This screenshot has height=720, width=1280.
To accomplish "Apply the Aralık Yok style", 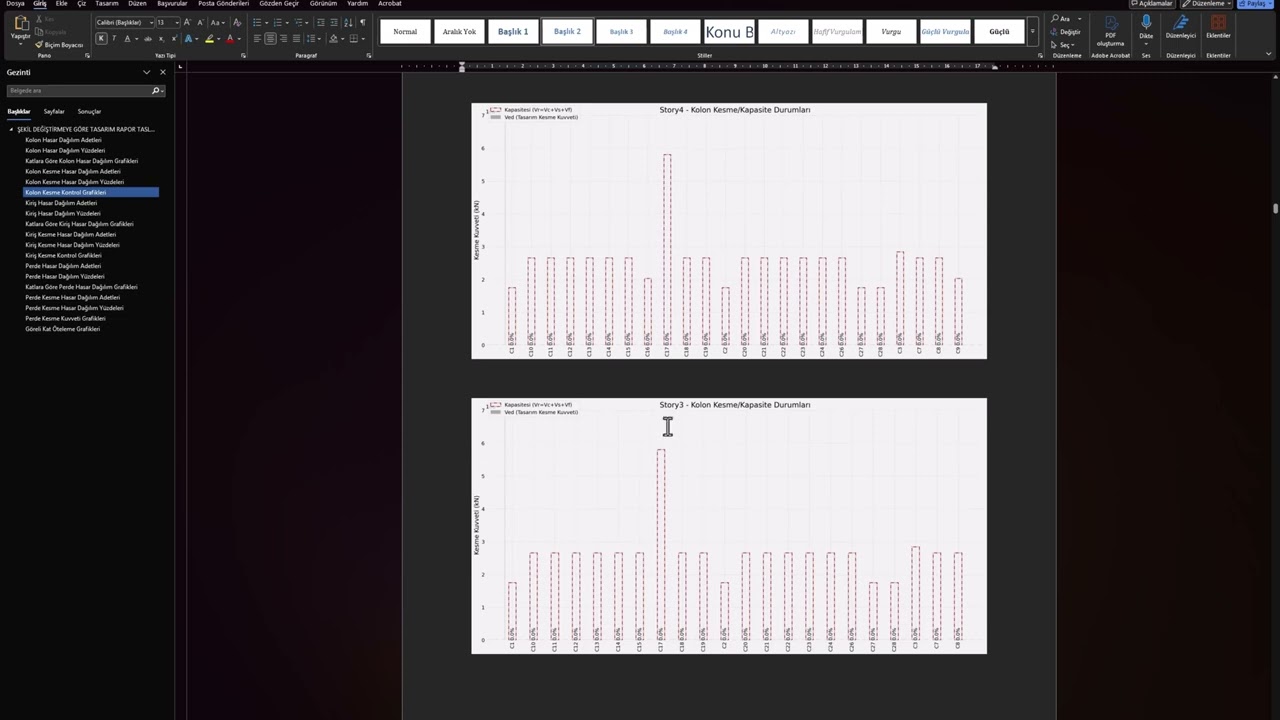I will 459,31.
